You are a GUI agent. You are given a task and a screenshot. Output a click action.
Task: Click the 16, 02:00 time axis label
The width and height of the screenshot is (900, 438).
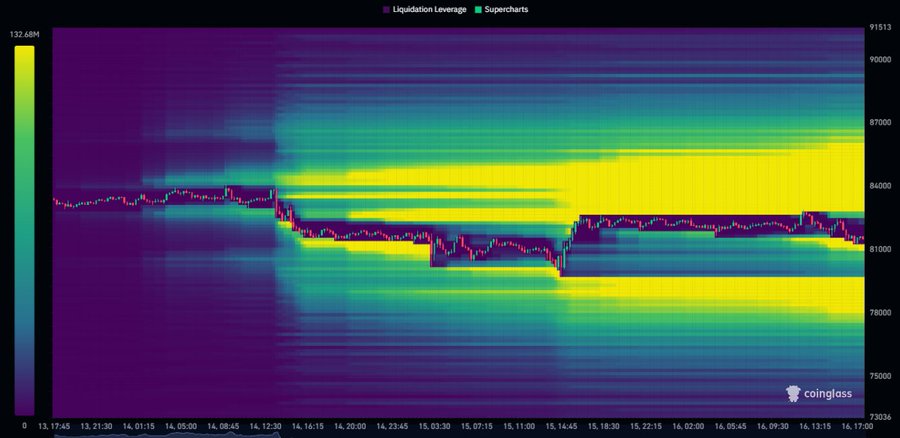(688, 427)
